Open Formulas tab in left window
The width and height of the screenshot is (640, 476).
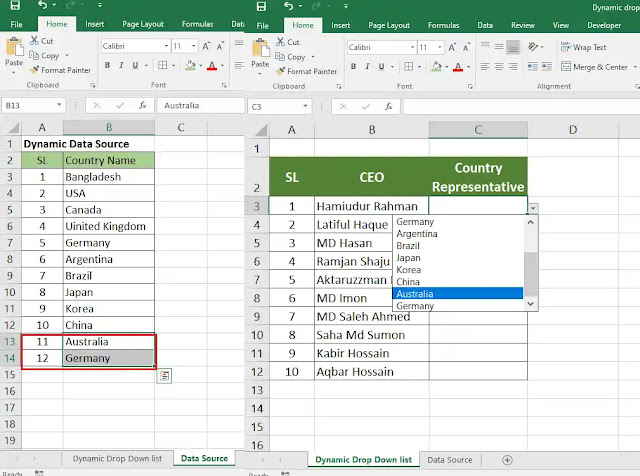point(197,24)
